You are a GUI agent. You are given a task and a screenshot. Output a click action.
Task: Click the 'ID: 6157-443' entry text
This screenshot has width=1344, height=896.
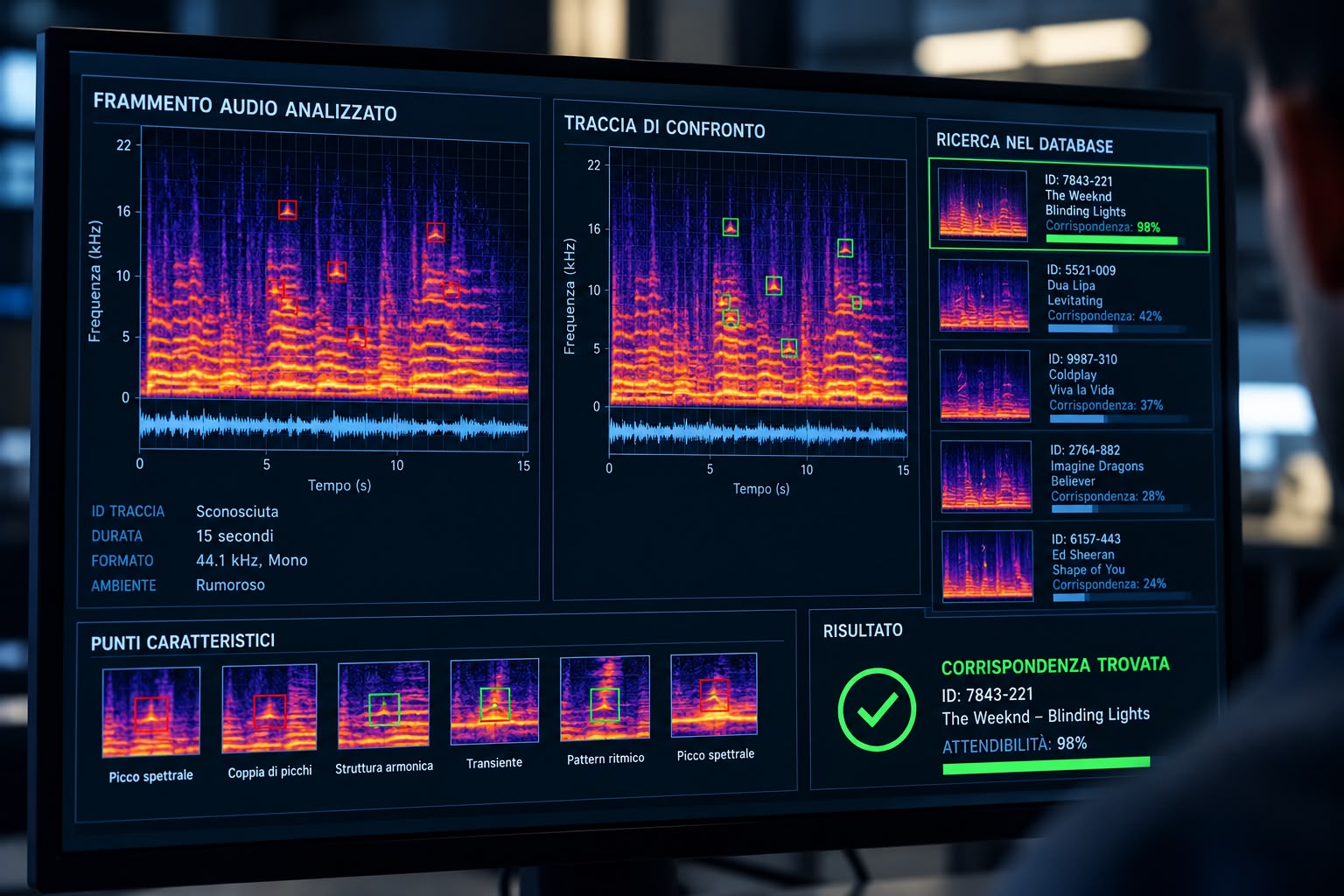click(1086, 539)
